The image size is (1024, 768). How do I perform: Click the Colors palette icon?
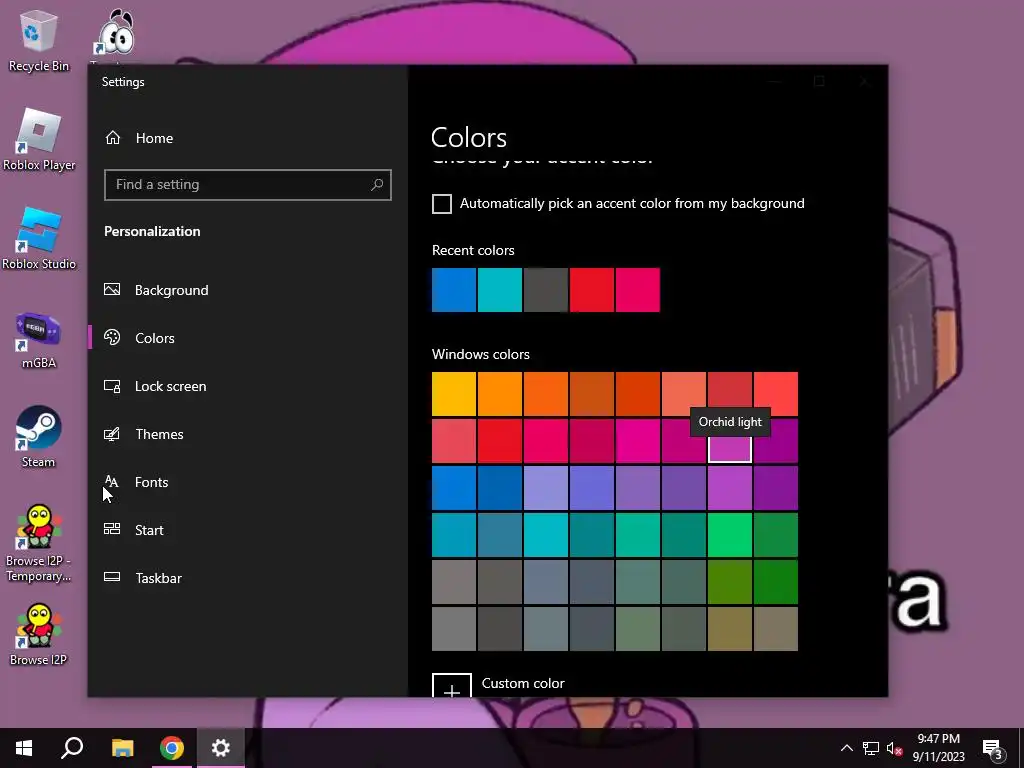click(x=112, y=337)
